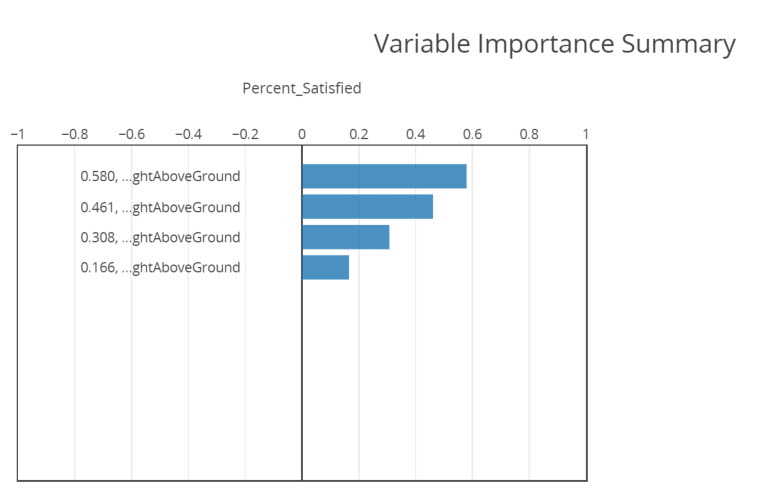Click the 0.461 importance bar
This screenshot has height=498, width=775.
[367, 207]
